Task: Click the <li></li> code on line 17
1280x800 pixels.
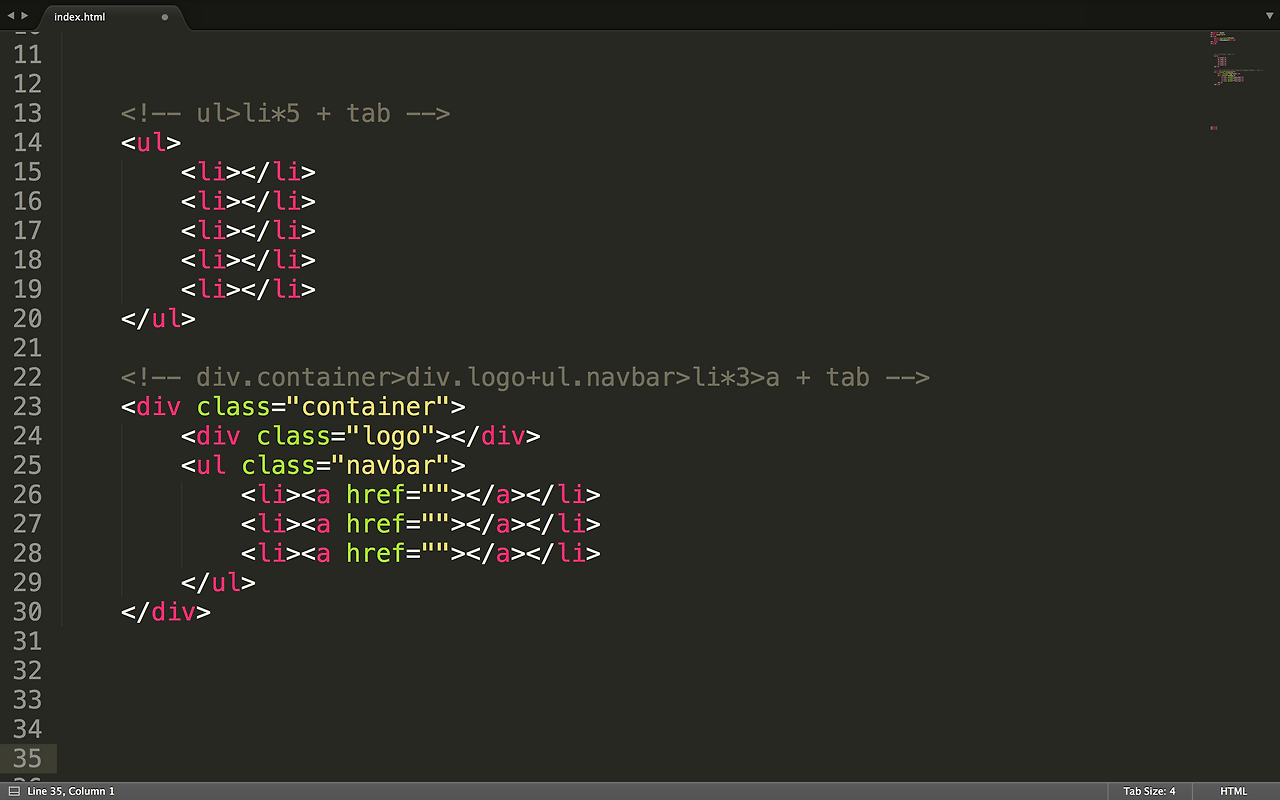Action: 248,230
